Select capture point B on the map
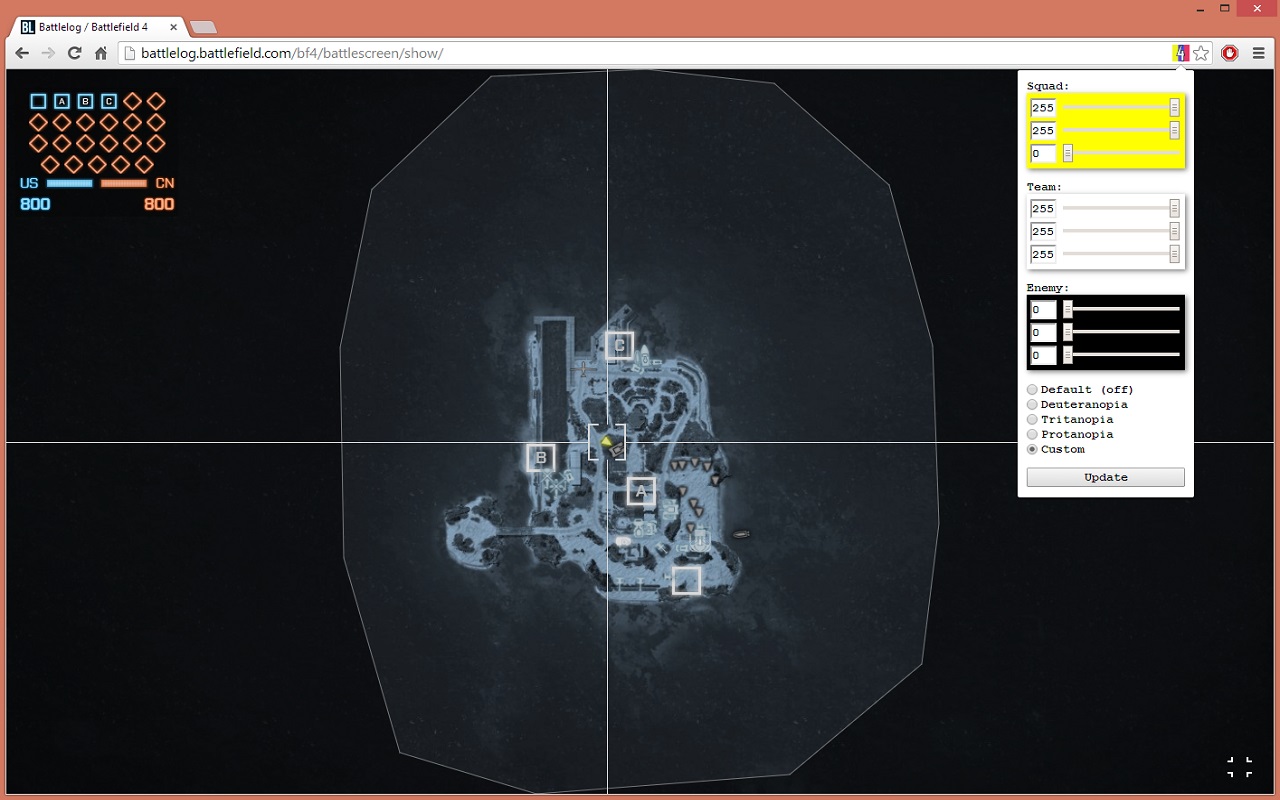 point(541,458)
